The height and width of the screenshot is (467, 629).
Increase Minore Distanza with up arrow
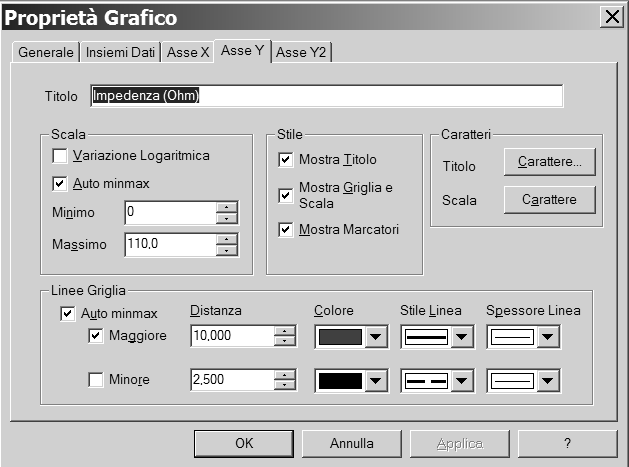pos(285,375)
